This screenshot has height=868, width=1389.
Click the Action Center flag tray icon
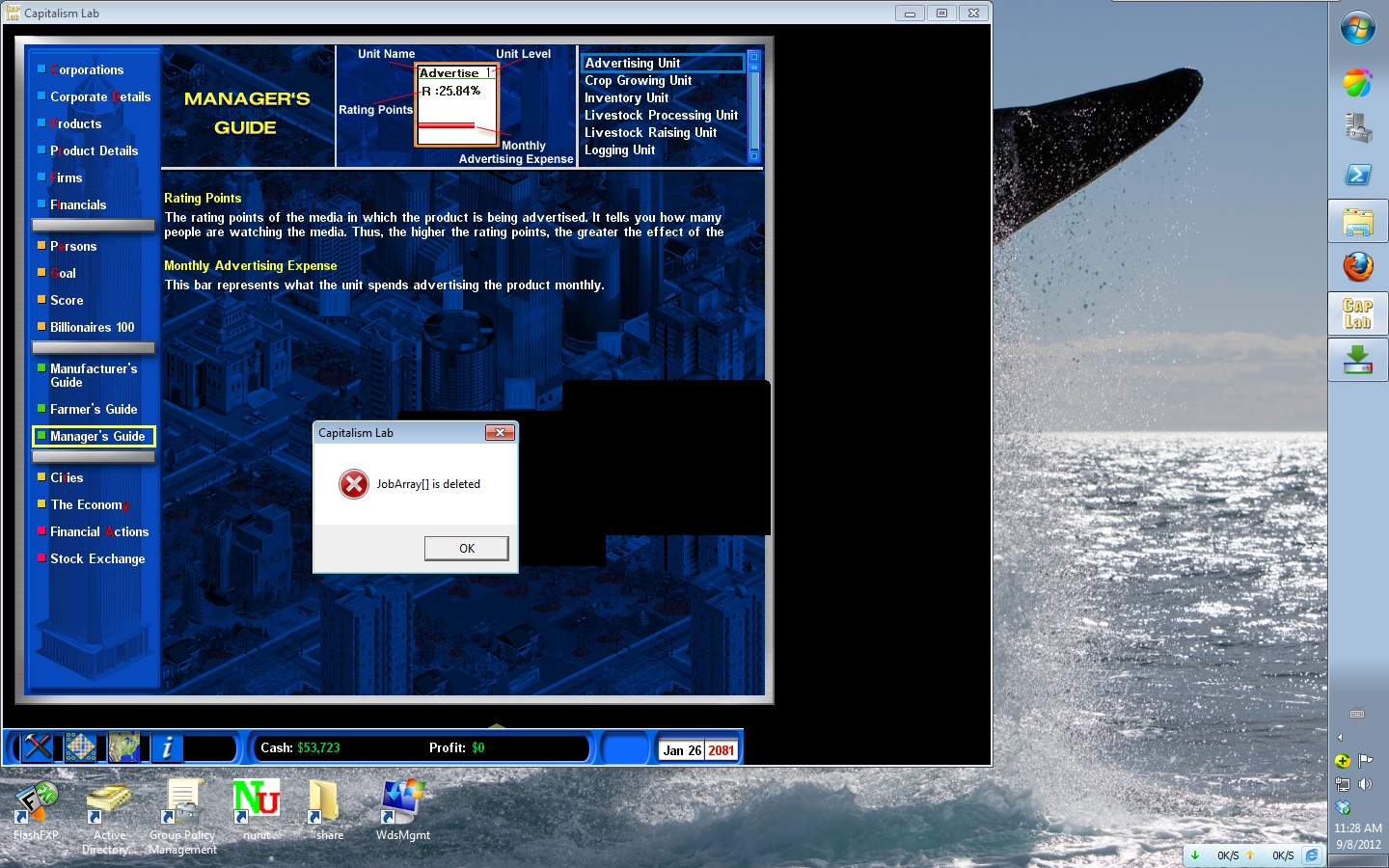(1366, 760)
